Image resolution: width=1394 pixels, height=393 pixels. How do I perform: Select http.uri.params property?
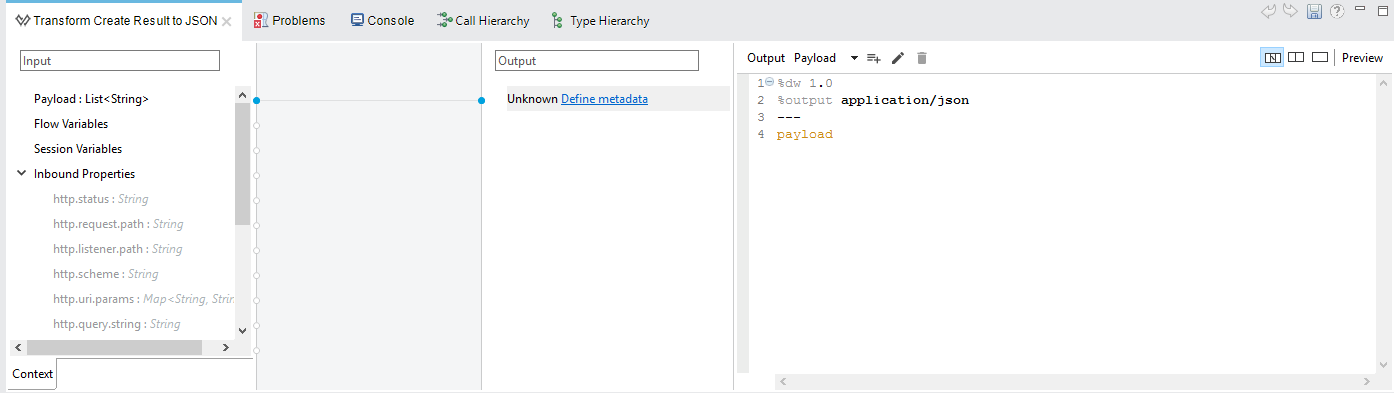click(143, 299)
